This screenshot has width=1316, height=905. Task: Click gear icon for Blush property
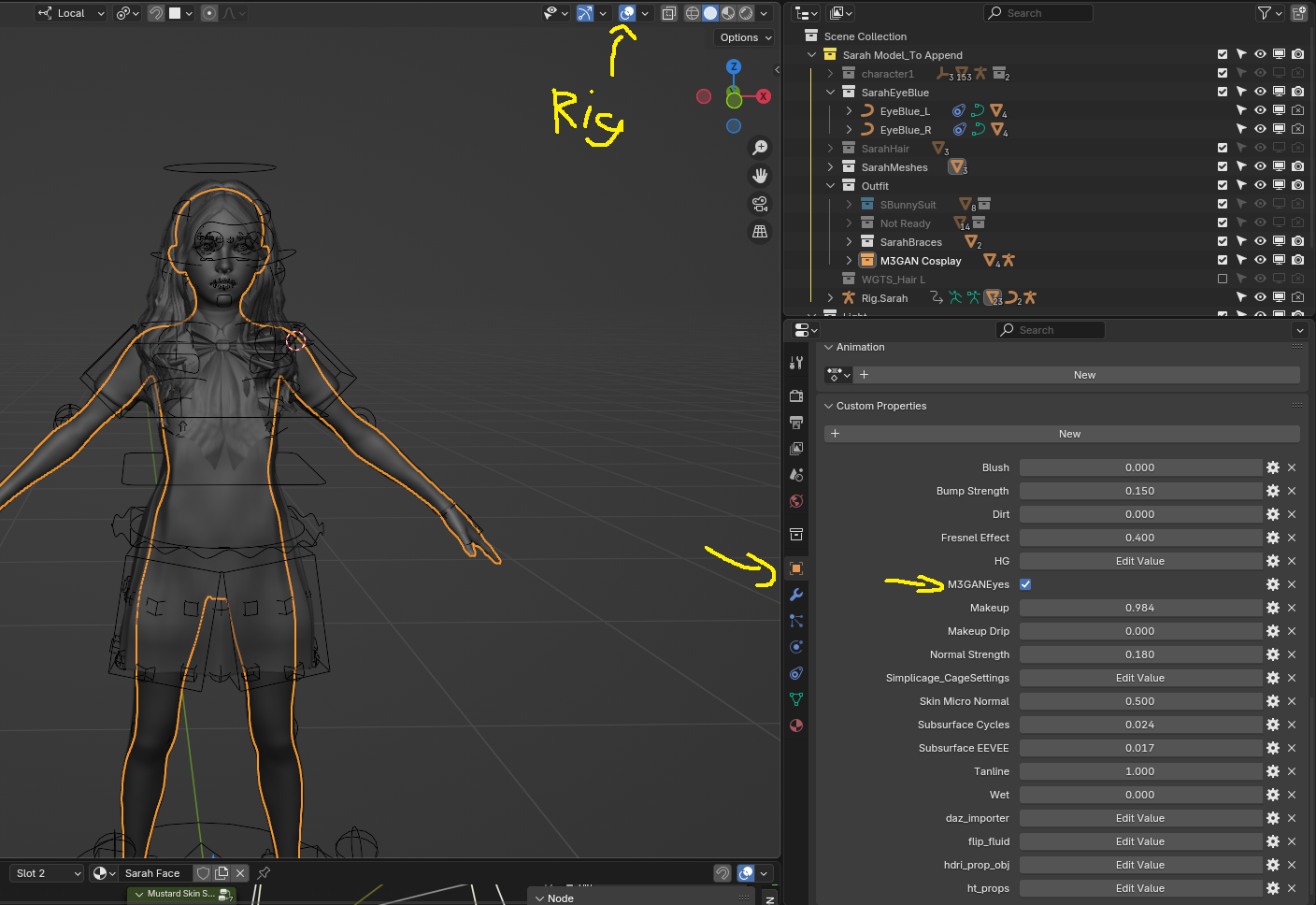tap(1273, 467)
